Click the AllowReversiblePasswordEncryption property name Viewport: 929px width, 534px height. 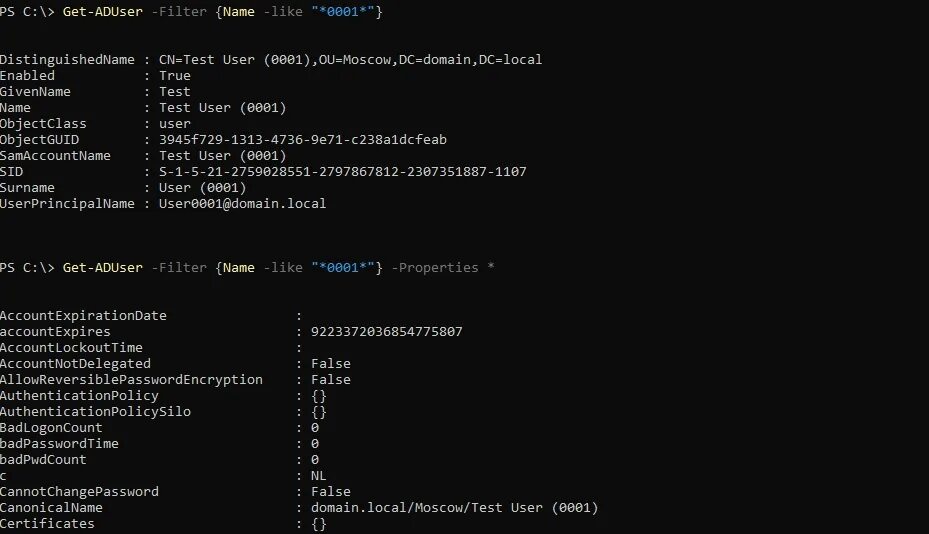[x=131, y=379]
